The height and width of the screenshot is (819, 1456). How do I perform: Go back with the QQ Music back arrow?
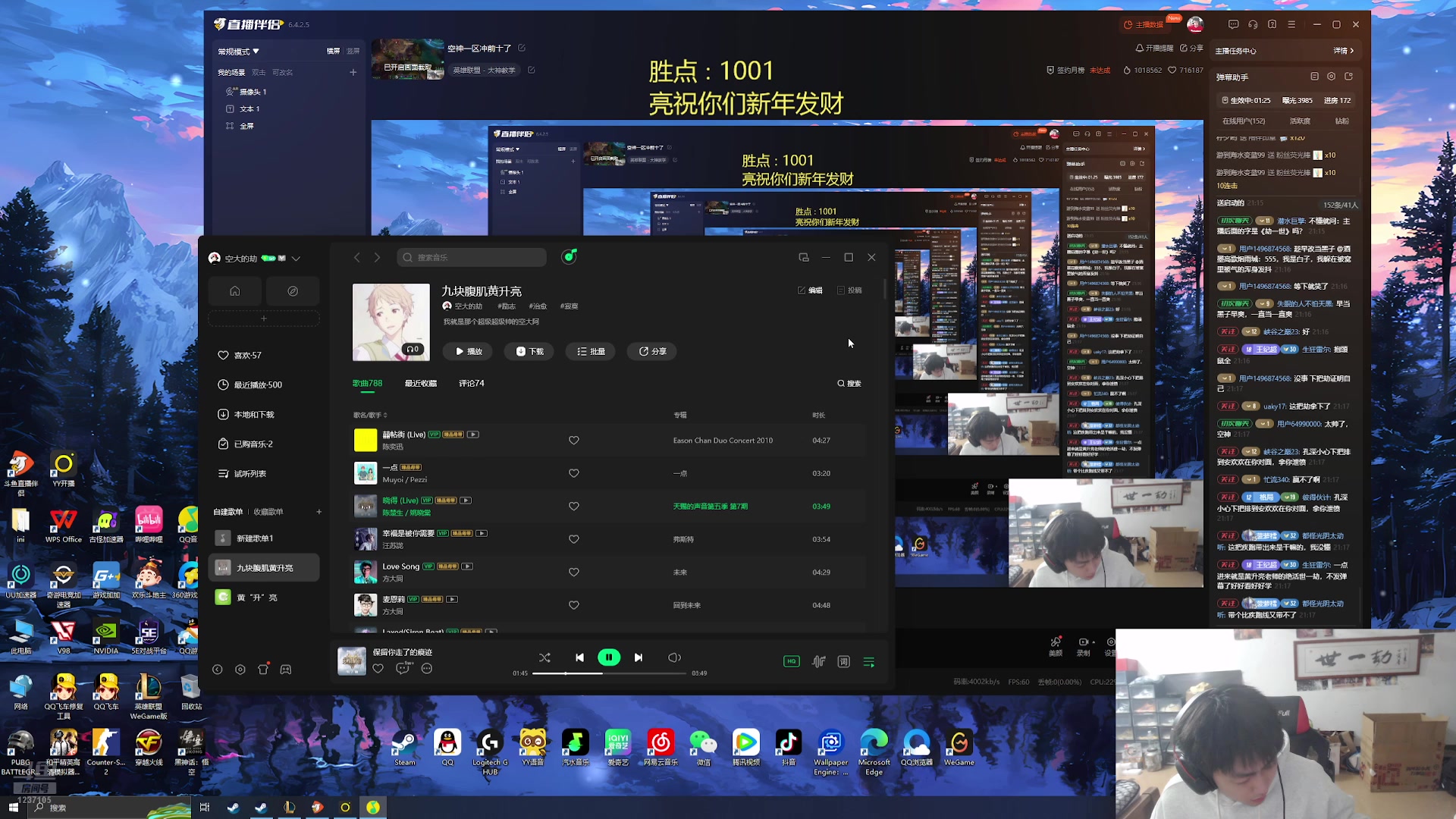[356, 257]
